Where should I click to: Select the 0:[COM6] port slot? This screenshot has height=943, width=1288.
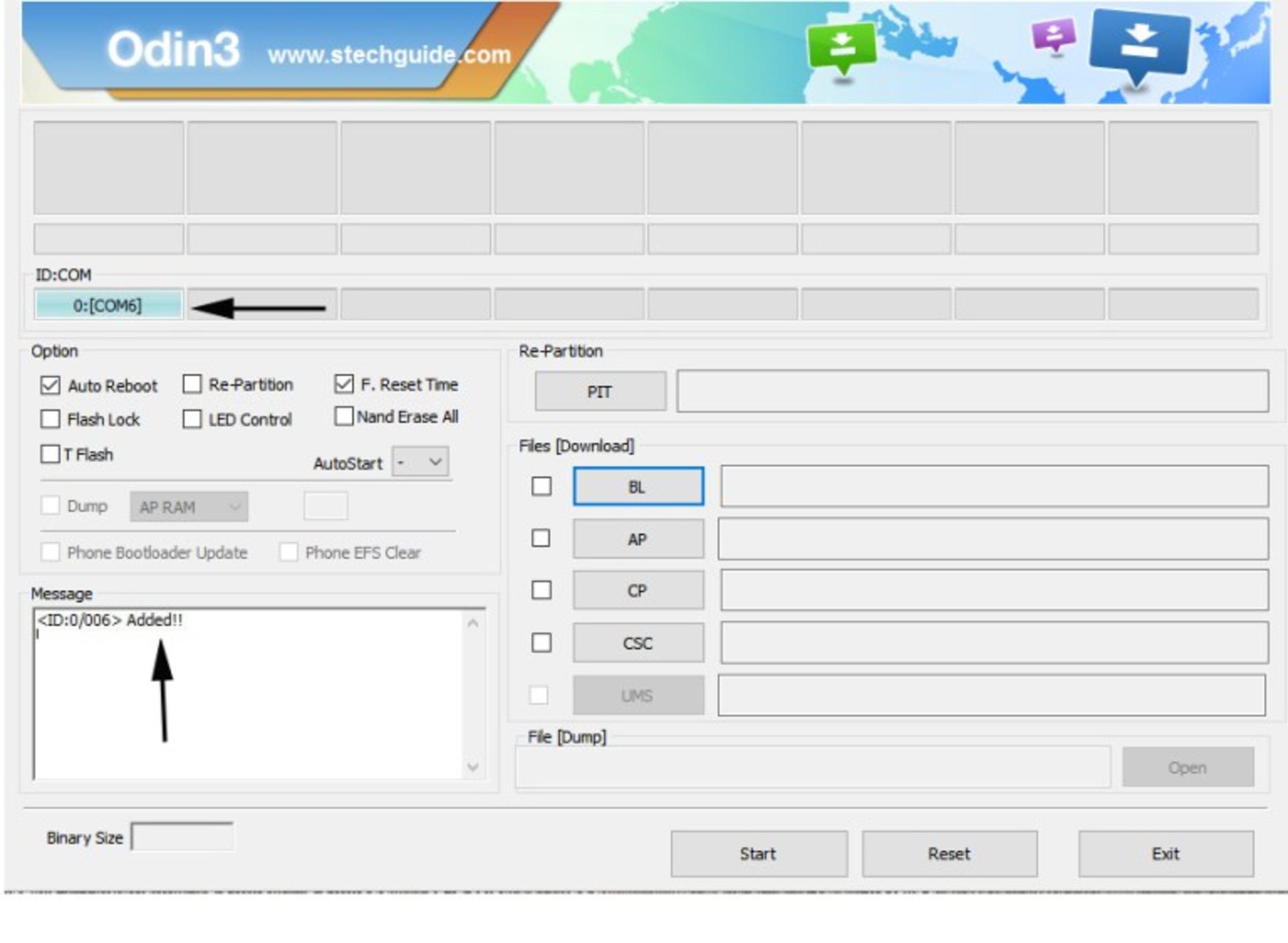108,305
